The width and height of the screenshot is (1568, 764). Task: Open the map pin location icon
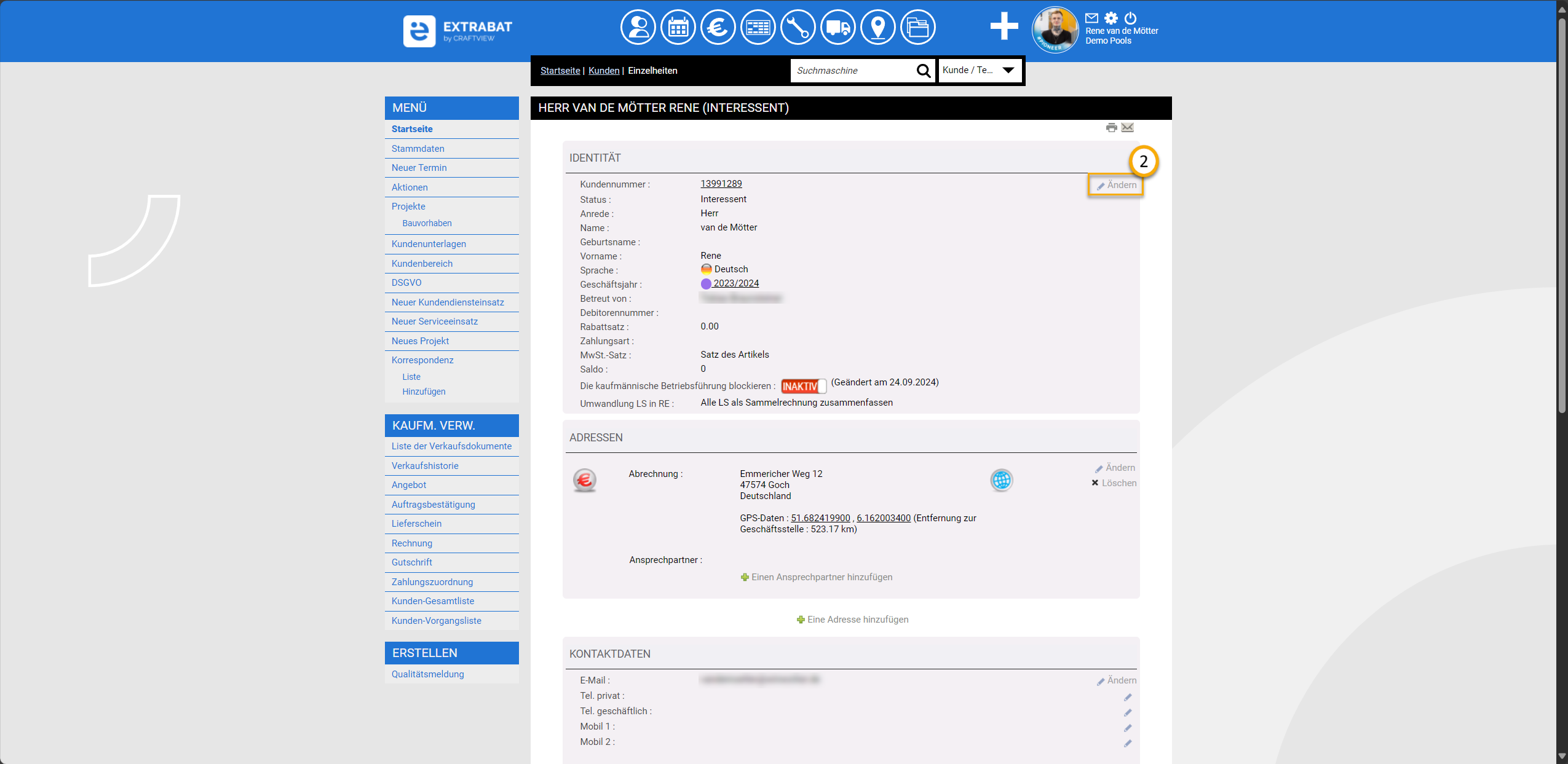click(877, 28)
